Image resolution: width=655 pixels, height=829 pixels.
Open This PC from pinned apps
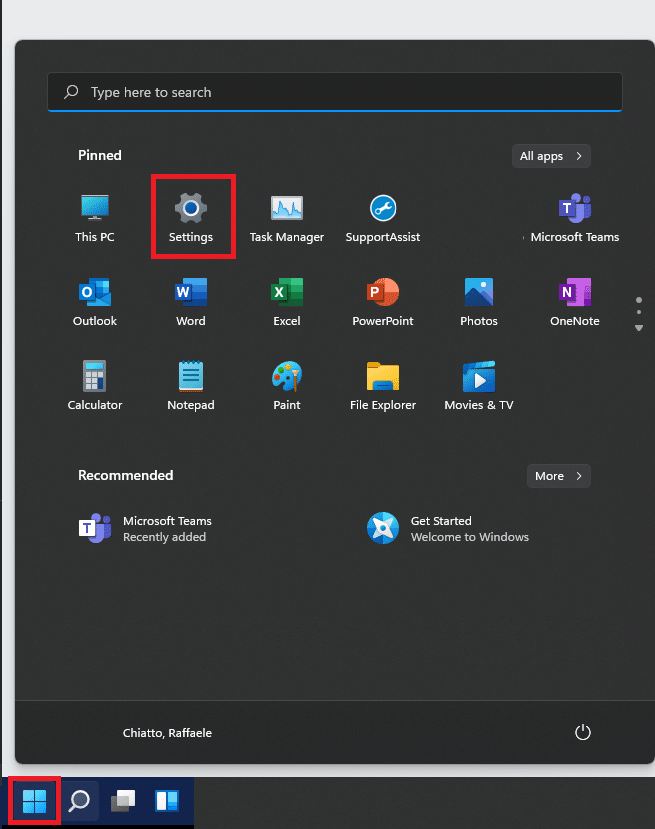tap(95, 218)
